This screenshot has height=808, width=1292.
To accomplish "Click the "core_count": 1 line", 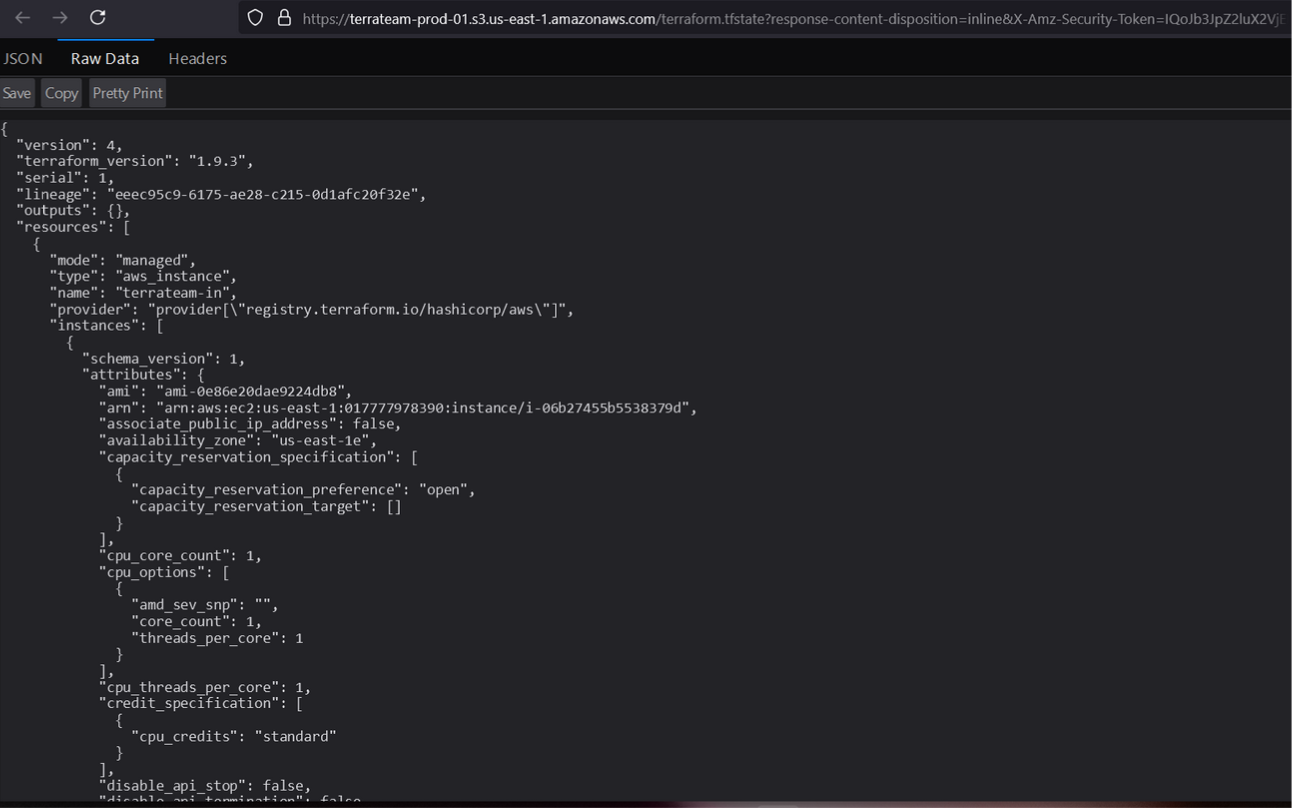I will tap(197, 621).
